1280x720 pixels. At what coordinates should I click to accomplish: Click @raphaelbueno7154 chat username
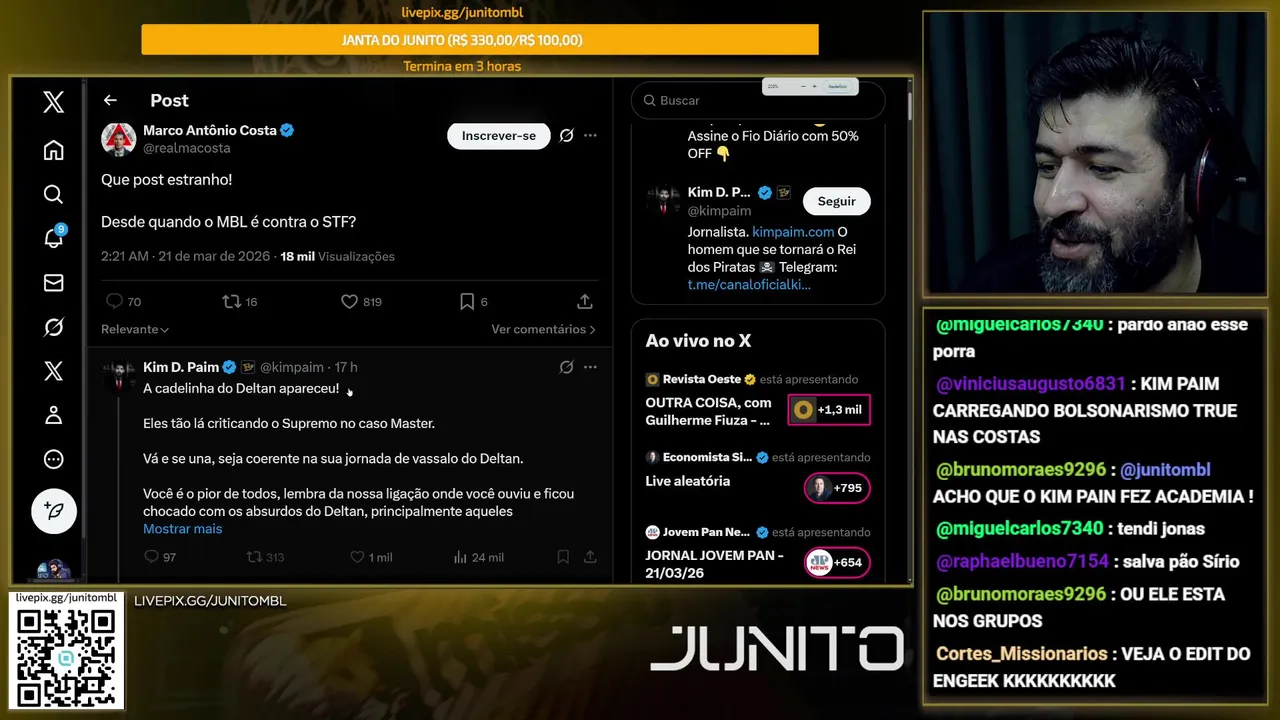point(1023,561)
